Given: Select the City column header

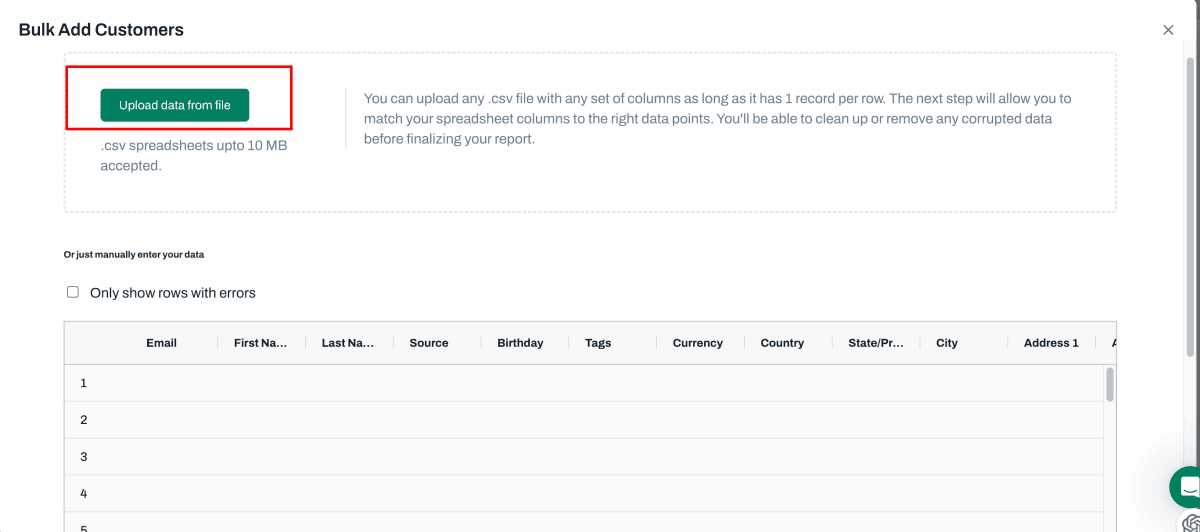Looking at the screenshot, I should [x=947, y=343].
